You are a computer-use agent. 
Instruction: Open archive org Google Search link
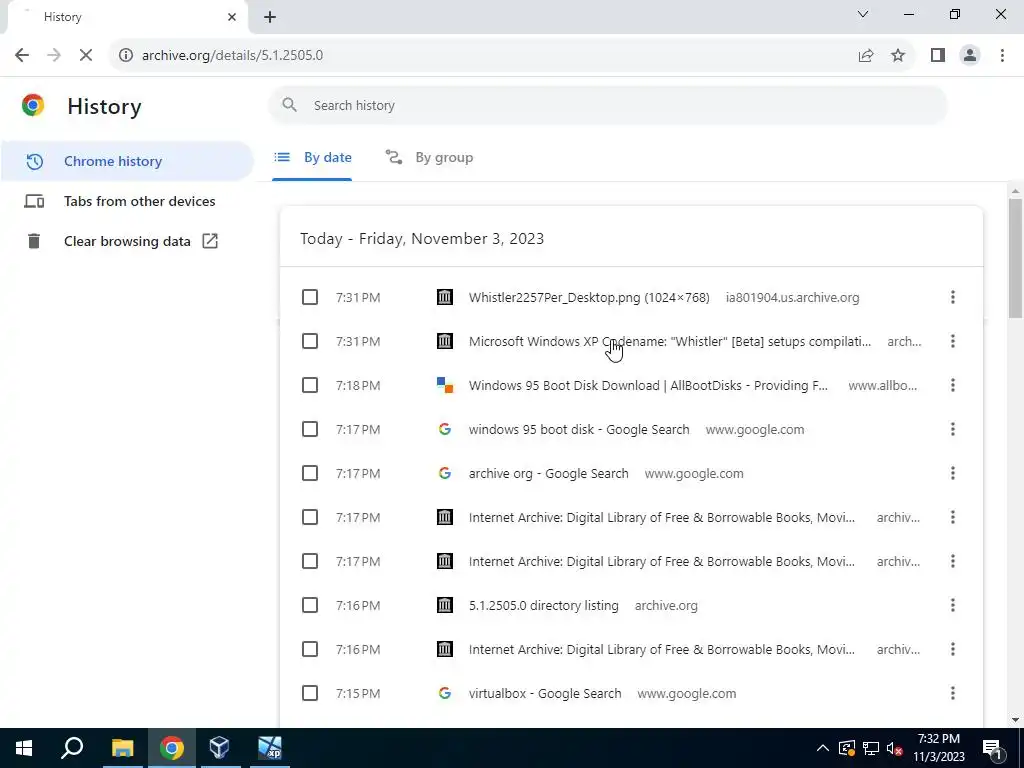tap(549, 473)
